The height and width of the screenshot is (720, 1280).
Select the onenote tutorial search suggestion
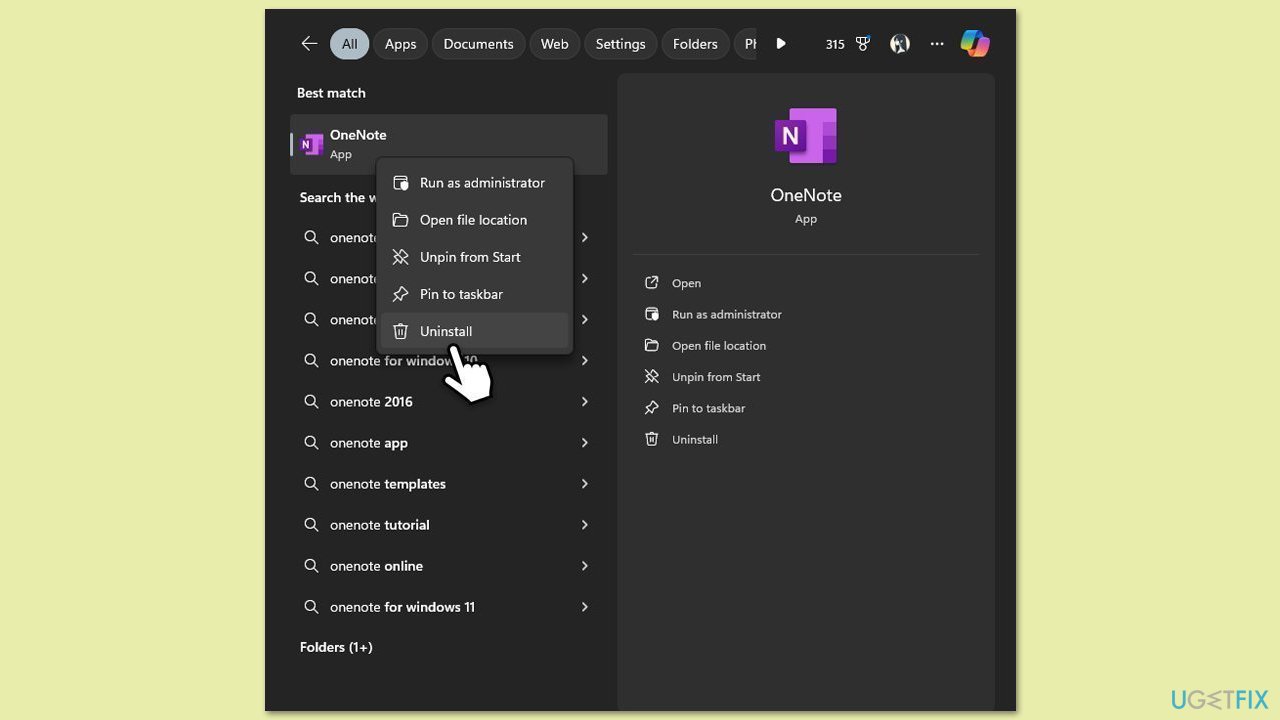tap(447, 525)
